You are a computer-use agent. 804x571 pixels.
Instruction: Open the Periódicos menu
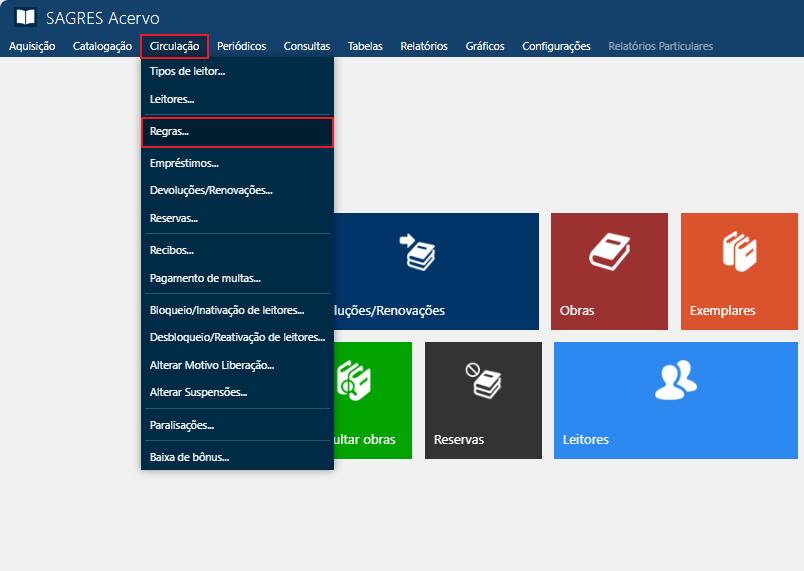[x=241, y=46]
